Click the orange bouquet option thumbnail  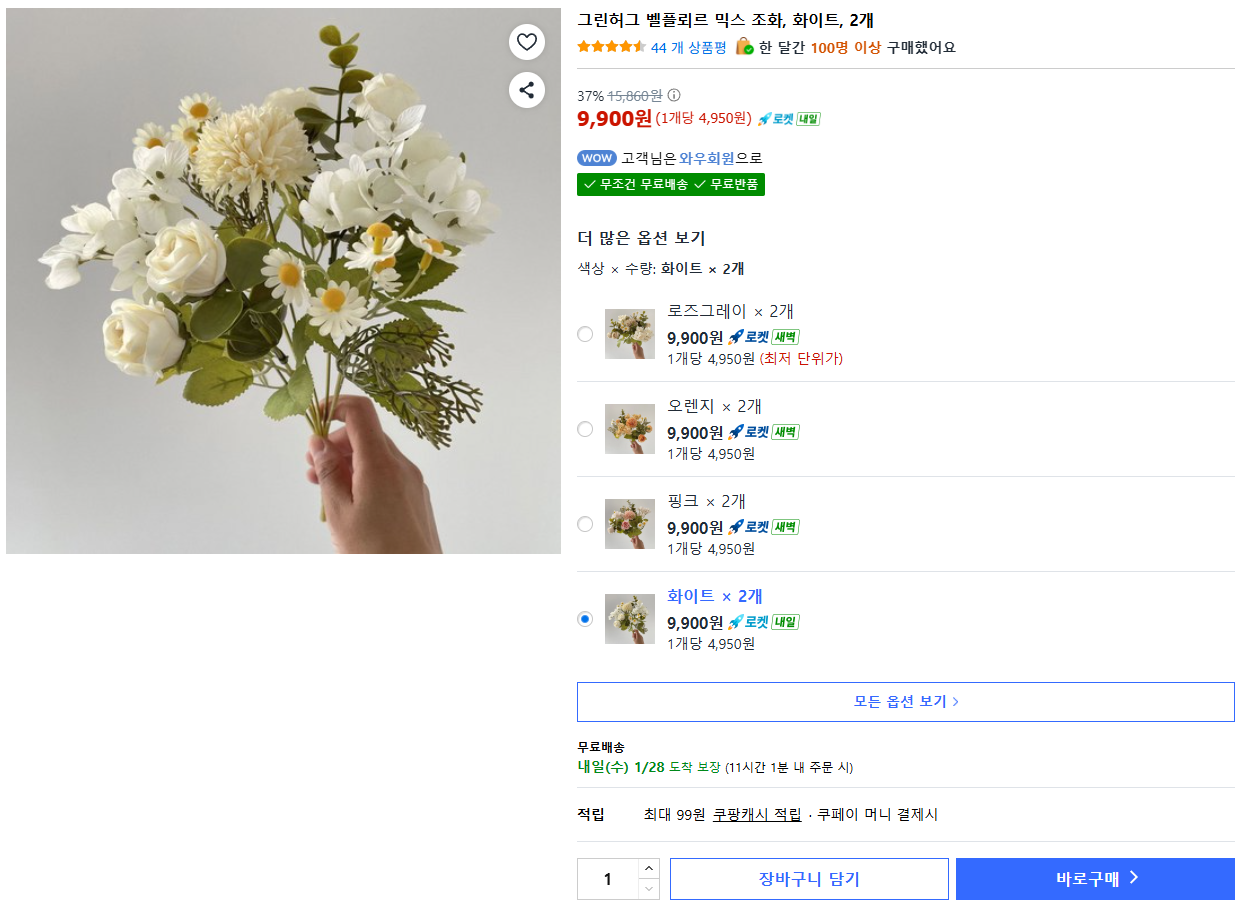point(630,429)
